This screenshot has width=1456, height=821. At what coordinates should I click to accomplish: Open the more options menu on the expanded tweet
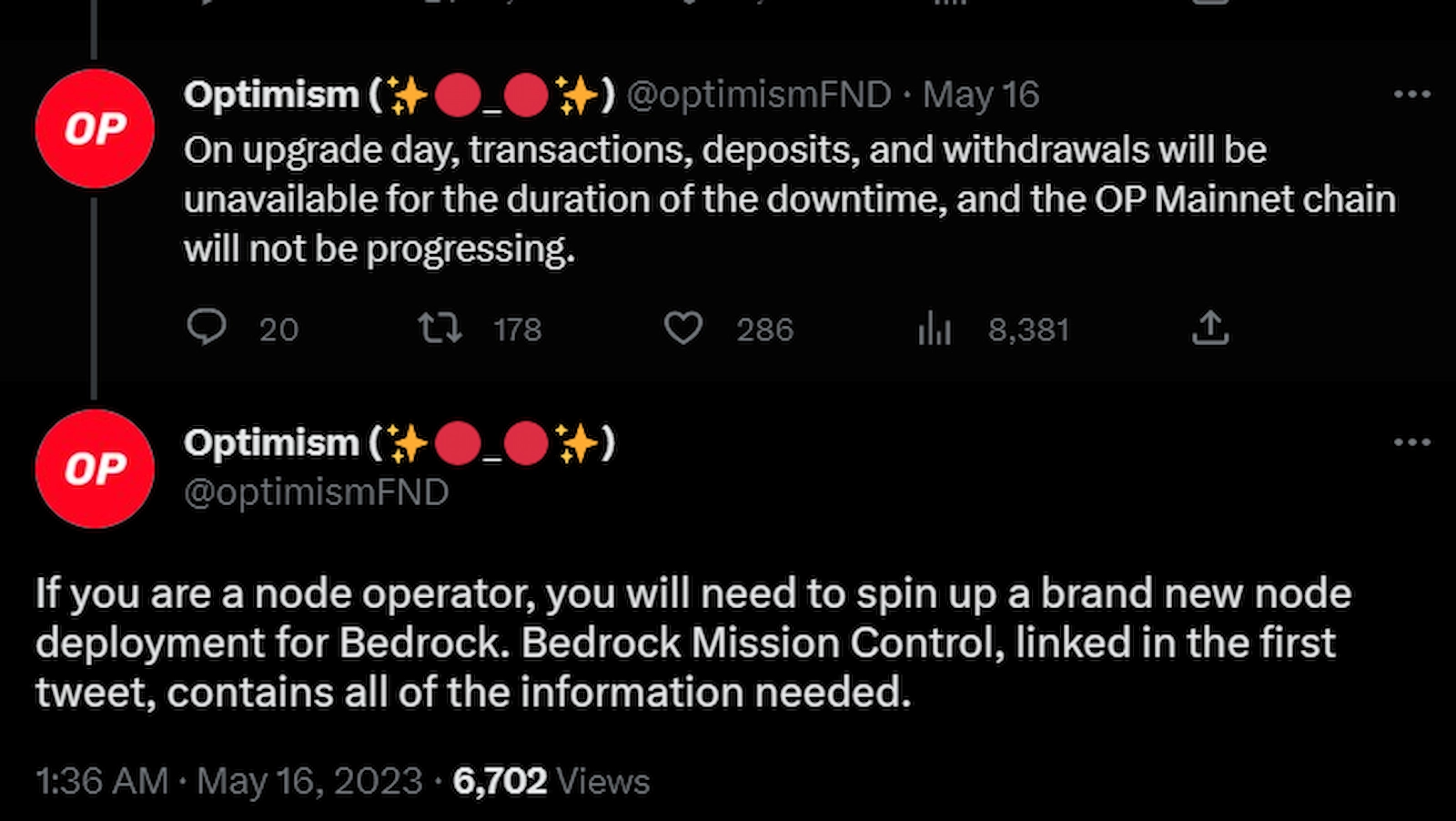(1411, 442)
